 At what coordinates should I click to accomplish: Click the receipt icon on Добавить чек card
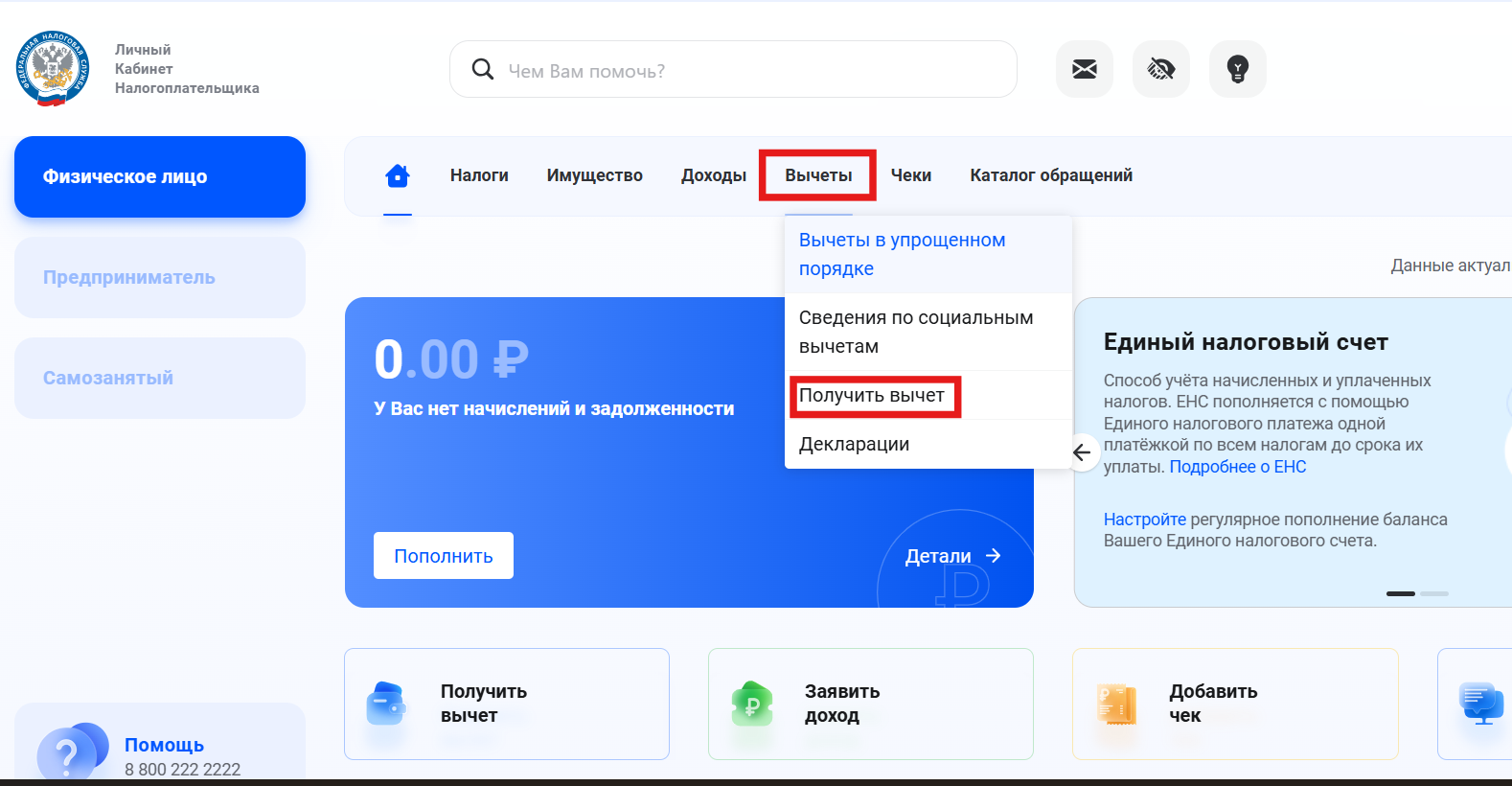click(x=1116, y=705)
